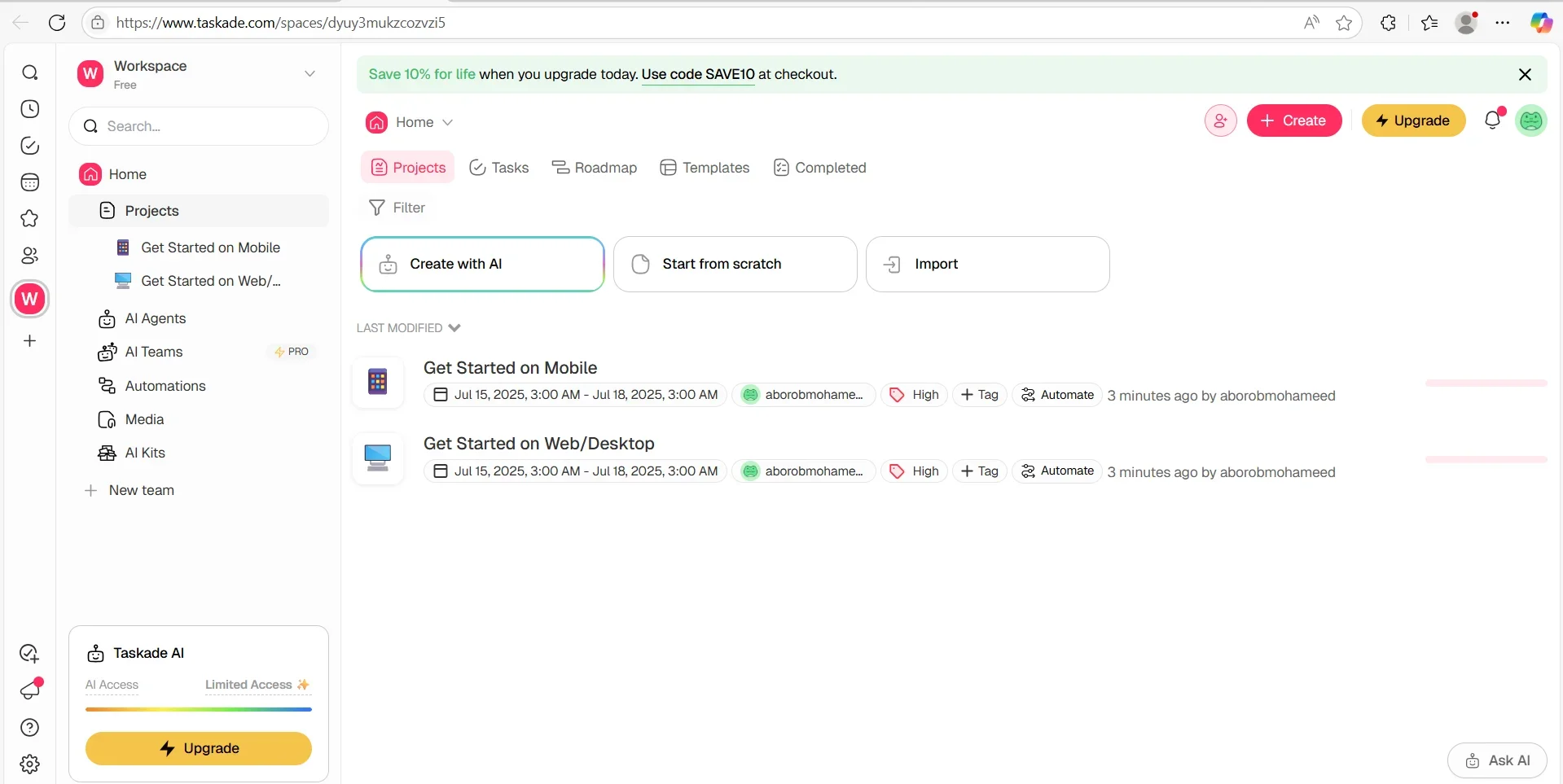1563x784 pixels.
Task: Click the AI Access usage bar
Action: click(x=199, y=709)
